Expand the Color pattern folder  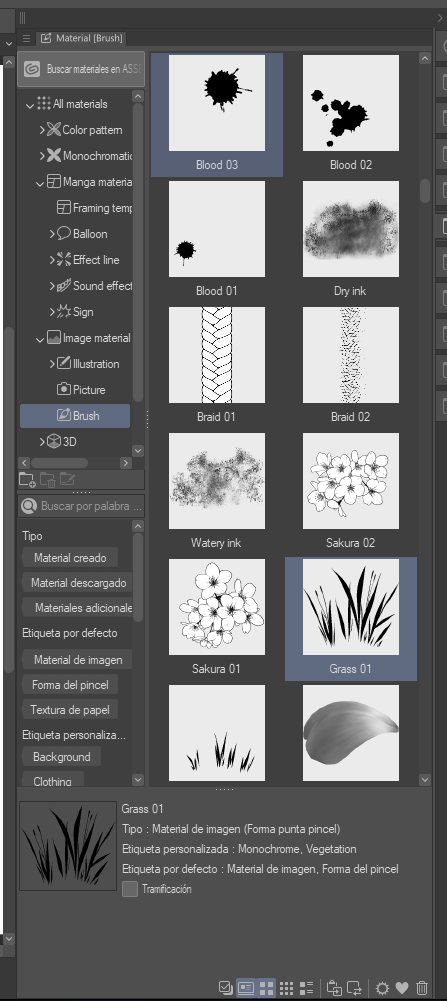tap(42, 130)
